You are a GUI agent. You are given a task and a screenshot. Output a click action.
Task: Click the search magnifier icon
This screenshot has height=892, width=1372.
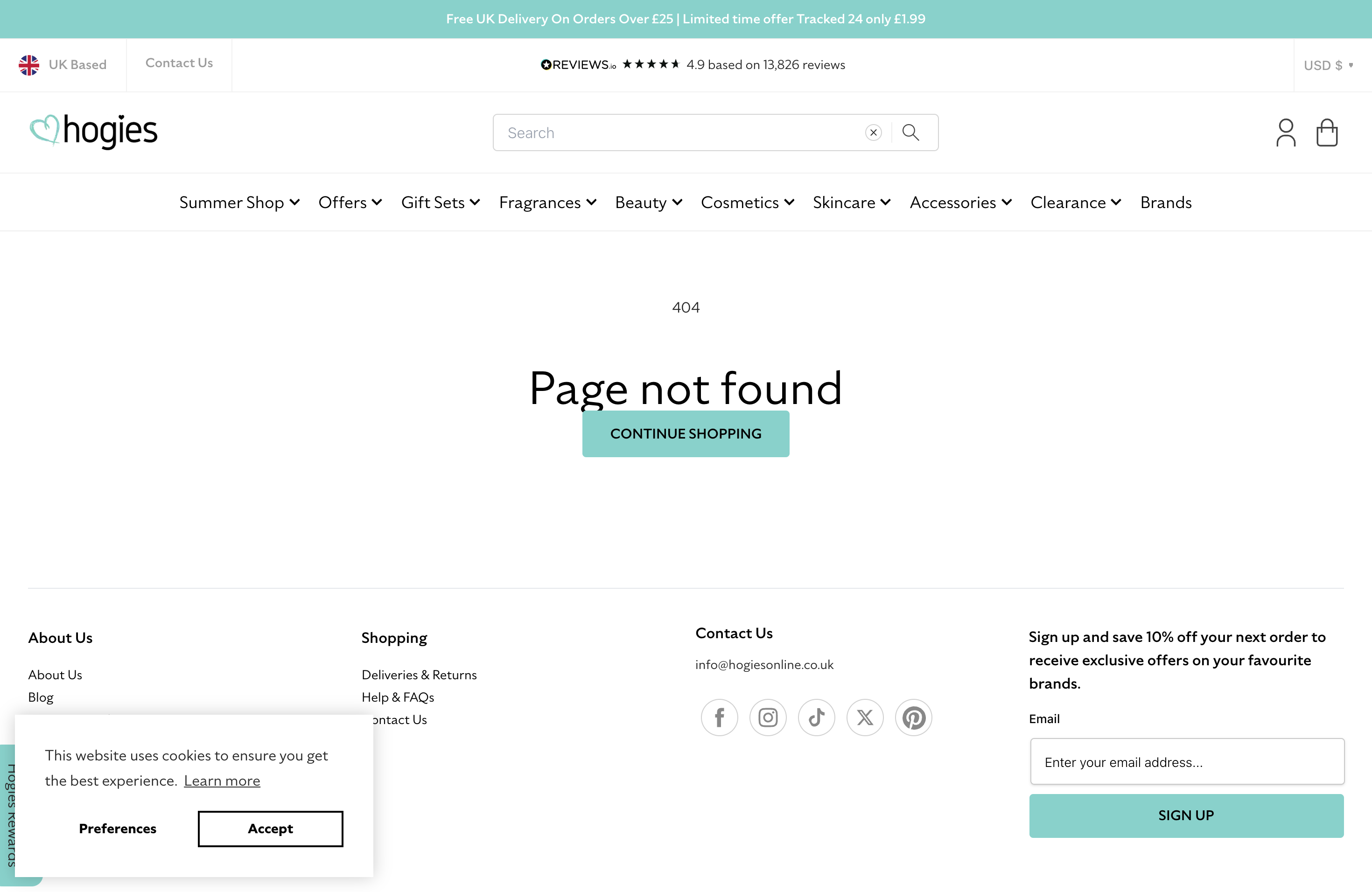[911, 132]
